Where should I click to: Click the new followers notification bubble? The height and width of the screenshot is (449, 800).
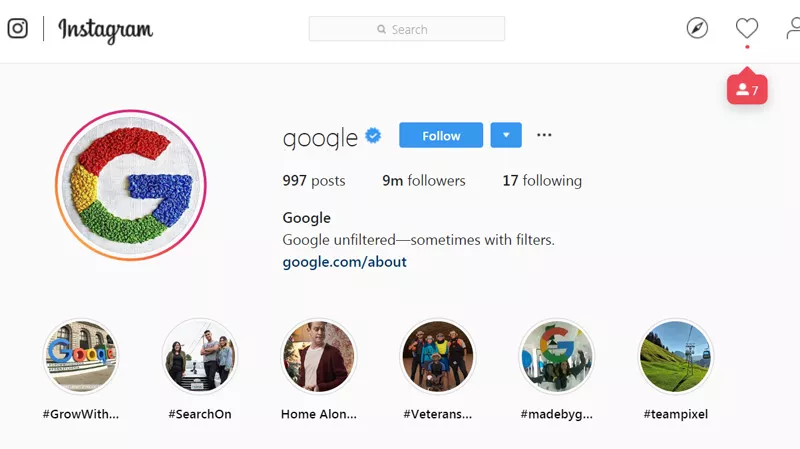tap(747, 89)
